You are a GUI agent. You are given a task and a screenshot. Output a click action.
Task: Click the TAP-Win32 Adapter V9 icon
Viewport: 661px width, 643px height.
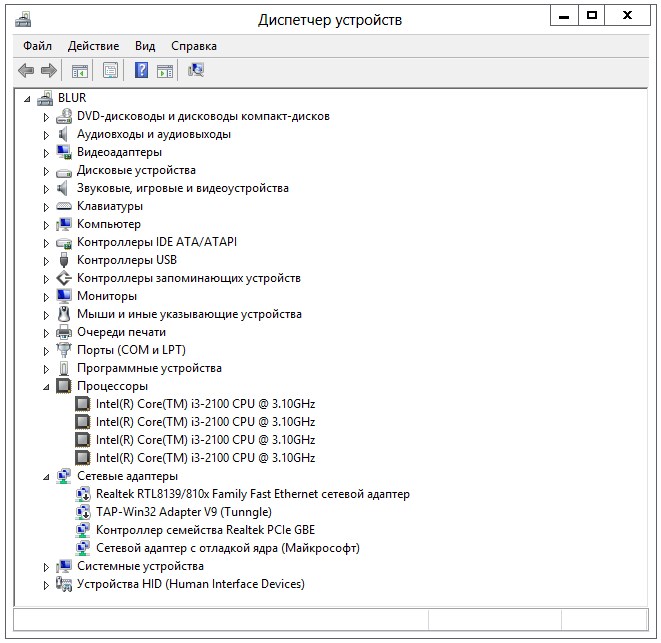83,512
